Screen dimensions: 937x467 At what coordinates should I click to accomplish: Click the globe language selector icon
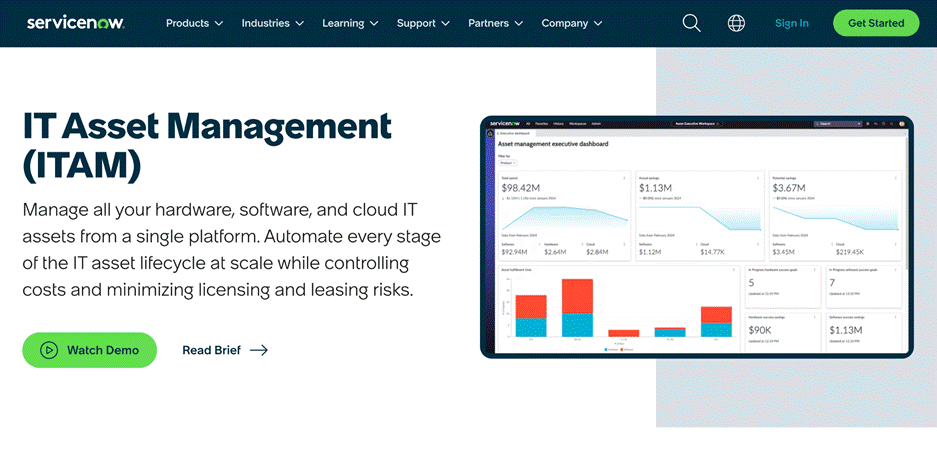(736, 23)
